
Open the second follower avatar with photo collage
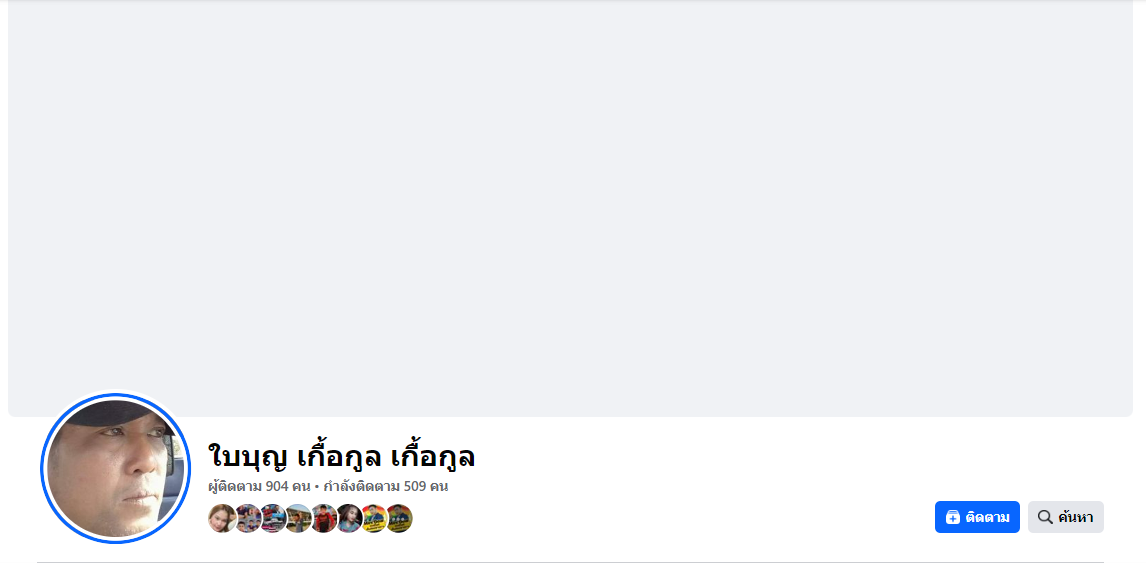pos(248,519)
